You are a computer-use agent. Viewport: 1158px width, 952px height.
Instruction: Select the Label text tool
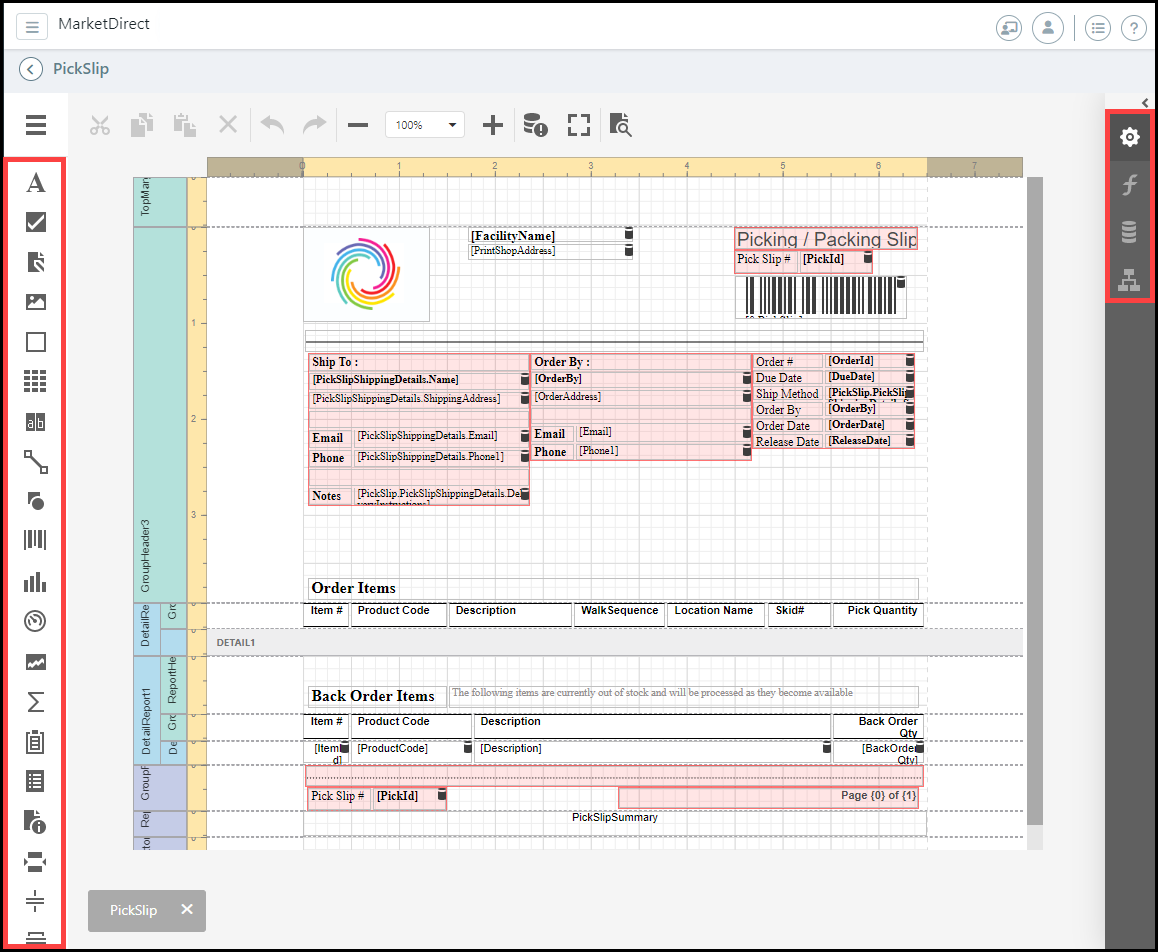click(x=36, y=183)
